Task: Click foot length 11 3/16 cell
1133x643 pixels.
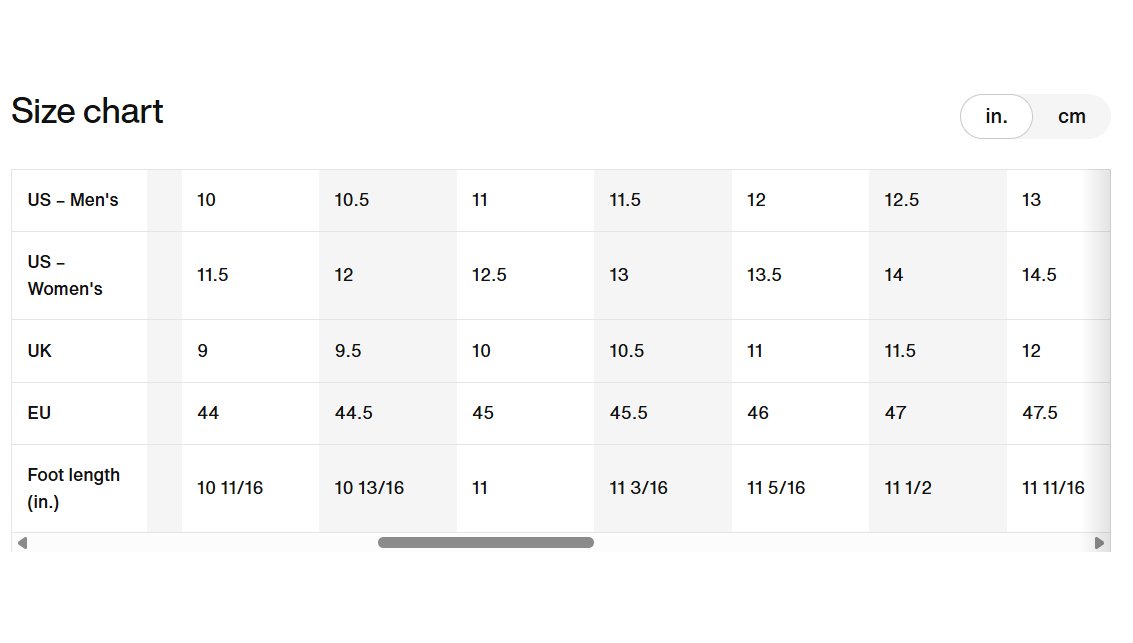Action: point(663,488)
